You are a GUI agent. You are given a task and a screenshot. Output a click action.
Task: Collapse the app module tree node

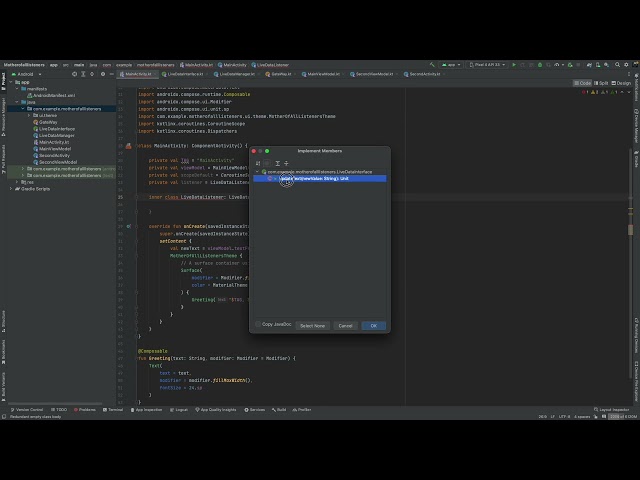(x=11, y=82)
